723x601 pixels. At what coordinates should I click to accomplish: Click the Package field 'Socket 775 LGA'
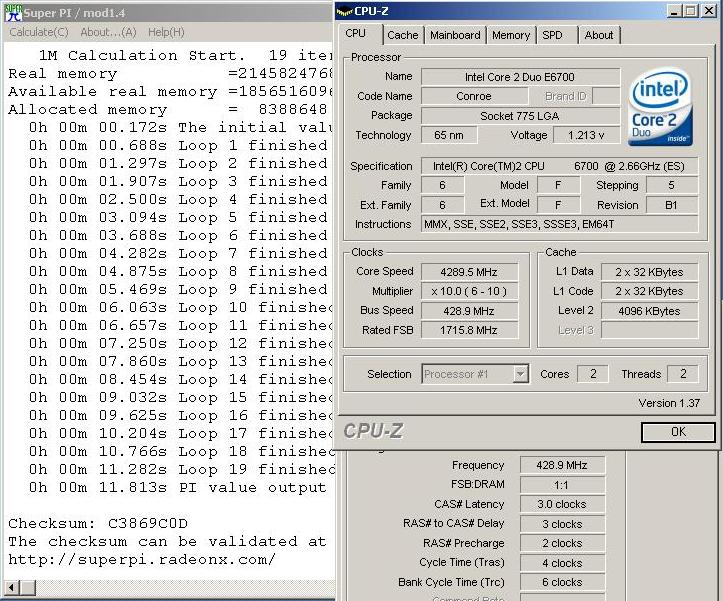tap(520, 116)
